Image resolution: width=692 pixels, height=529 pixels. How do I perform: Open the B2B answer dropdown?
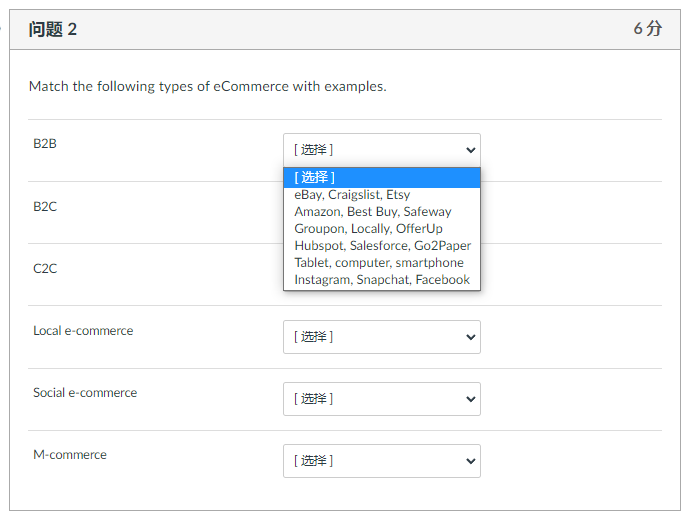382,150
